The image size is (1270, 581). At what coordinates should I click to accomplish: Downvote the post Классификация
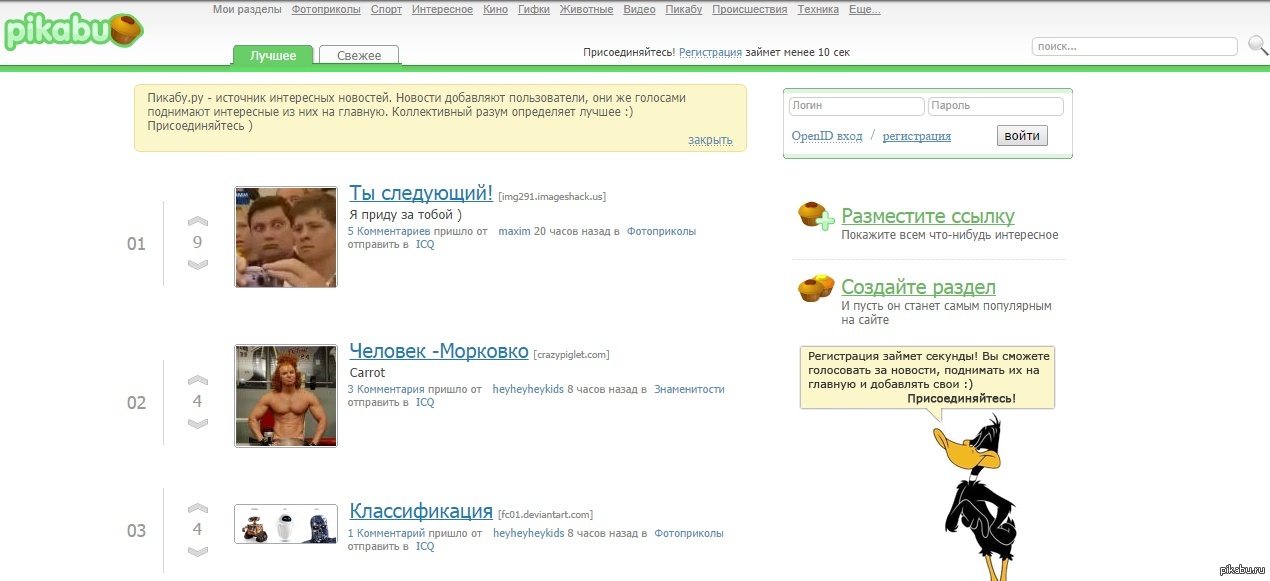(x=198, y=551)
